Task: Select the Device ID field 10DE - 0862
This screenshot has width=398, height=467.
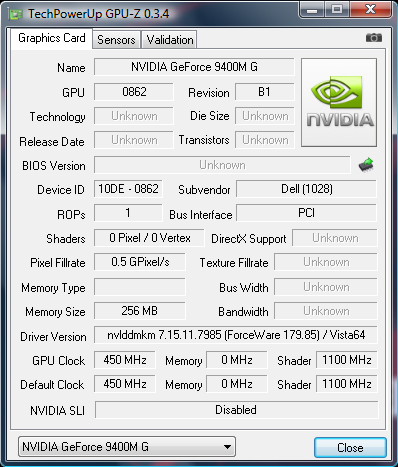Action: [128, 189]
